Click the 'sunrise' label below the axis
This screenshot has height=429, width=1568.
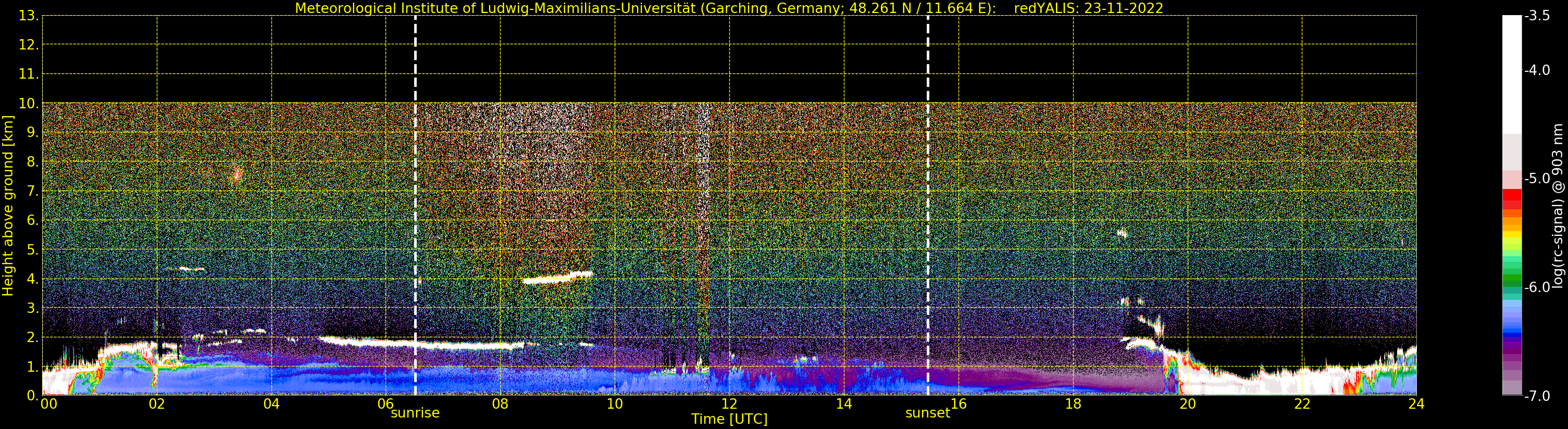pyautogui.click(x=415, y=413)
